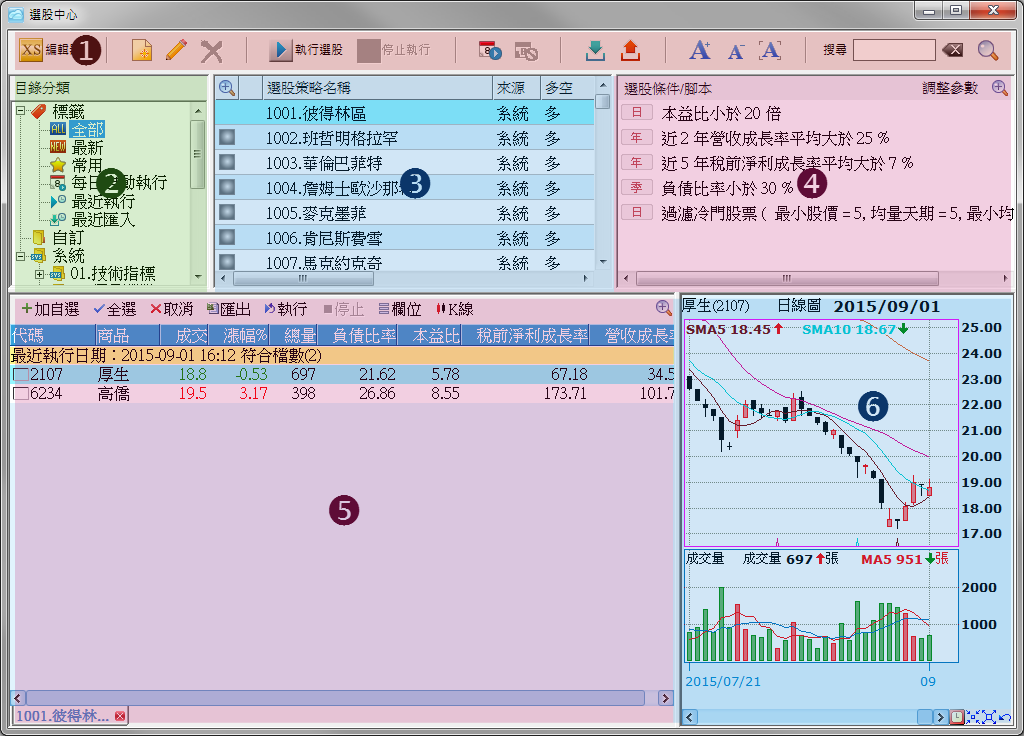Collapse the 標籤 tree node
Viewport: 1024px width, 736px height.
click(x=22, y=111)
